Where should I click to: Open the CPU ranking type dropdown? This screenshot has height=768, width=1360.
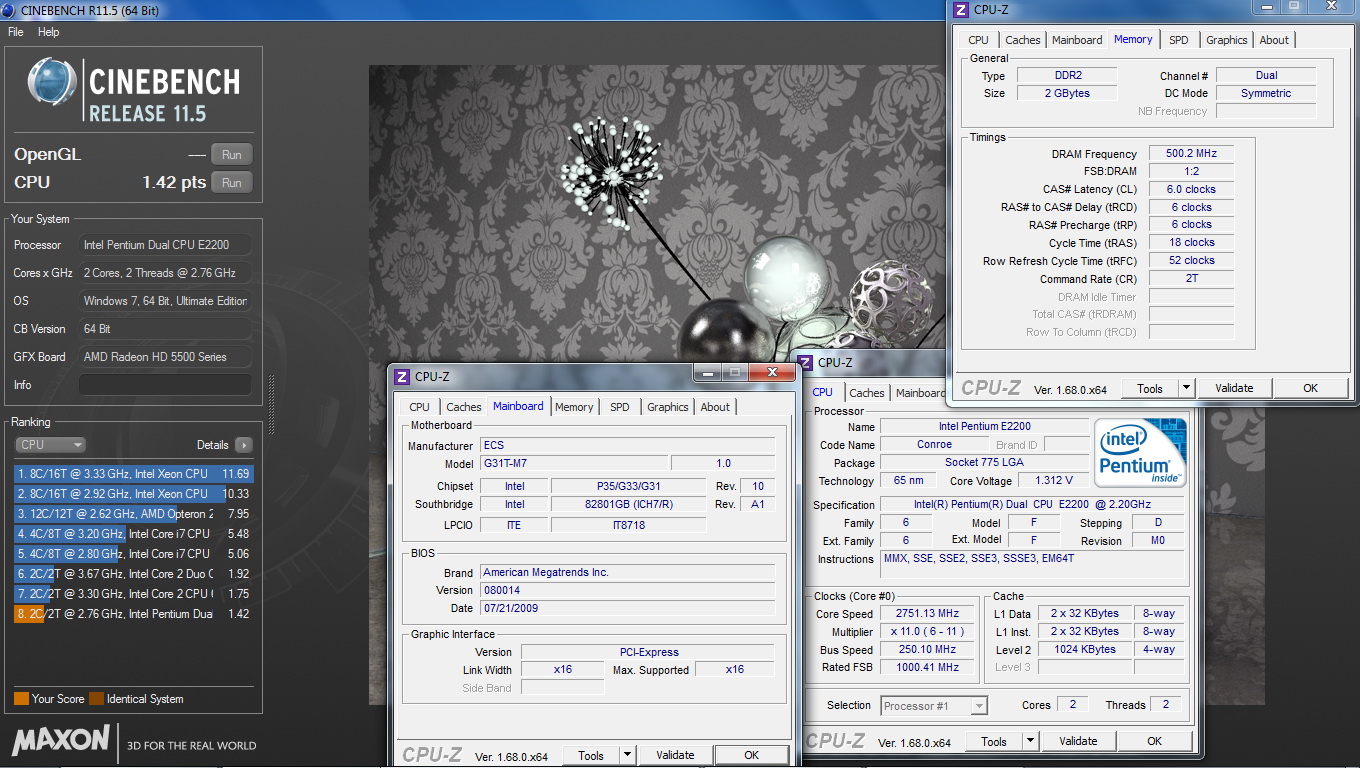pyautogui.click(x=50, y=445)
